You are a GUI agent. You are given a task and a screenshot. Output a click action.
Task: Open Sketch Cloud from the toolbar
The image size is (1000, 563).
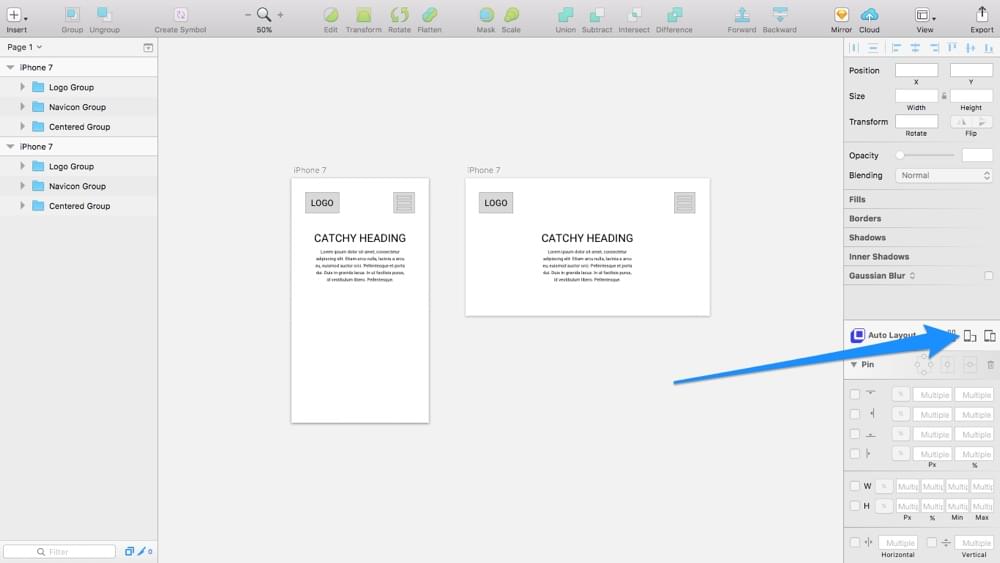tap(869, 15)
